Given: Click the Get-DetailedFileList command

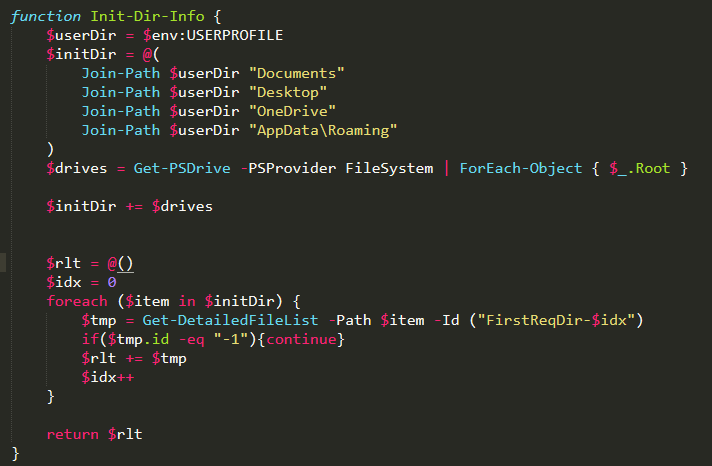Looking at the screenshot, I should (x=230, y=321).
